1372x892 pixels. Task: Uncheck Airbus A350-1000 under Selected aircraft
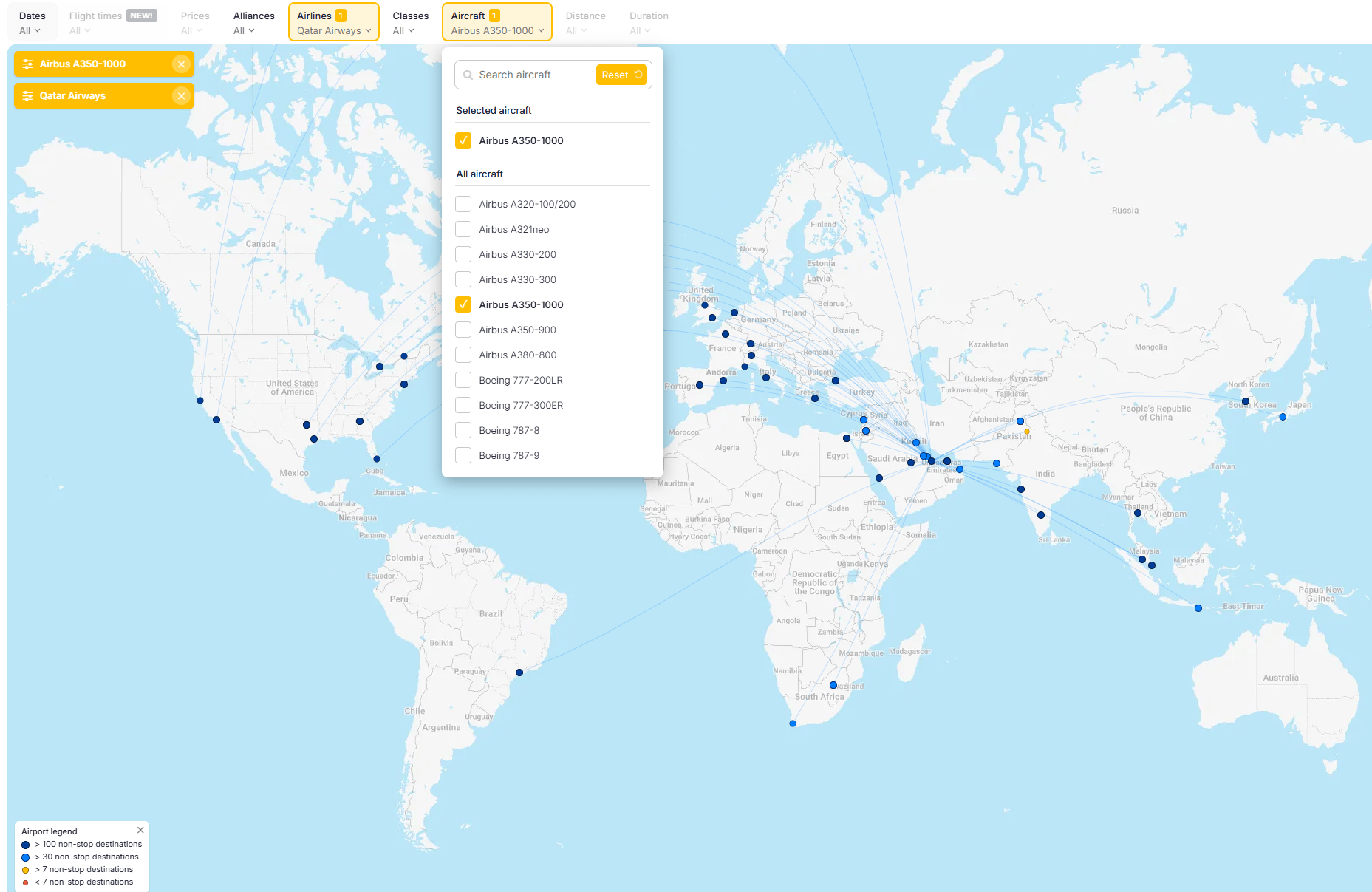(463, 141)
